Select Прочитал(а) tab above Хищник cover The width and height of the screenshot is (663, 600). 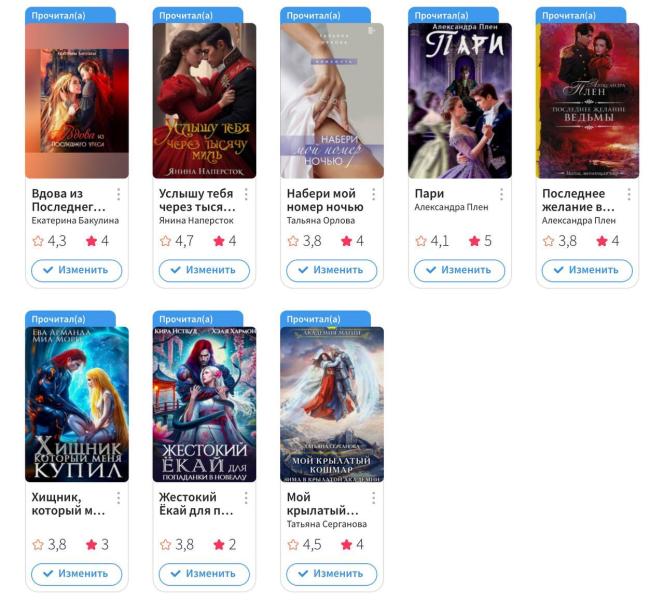coord(70,319)
